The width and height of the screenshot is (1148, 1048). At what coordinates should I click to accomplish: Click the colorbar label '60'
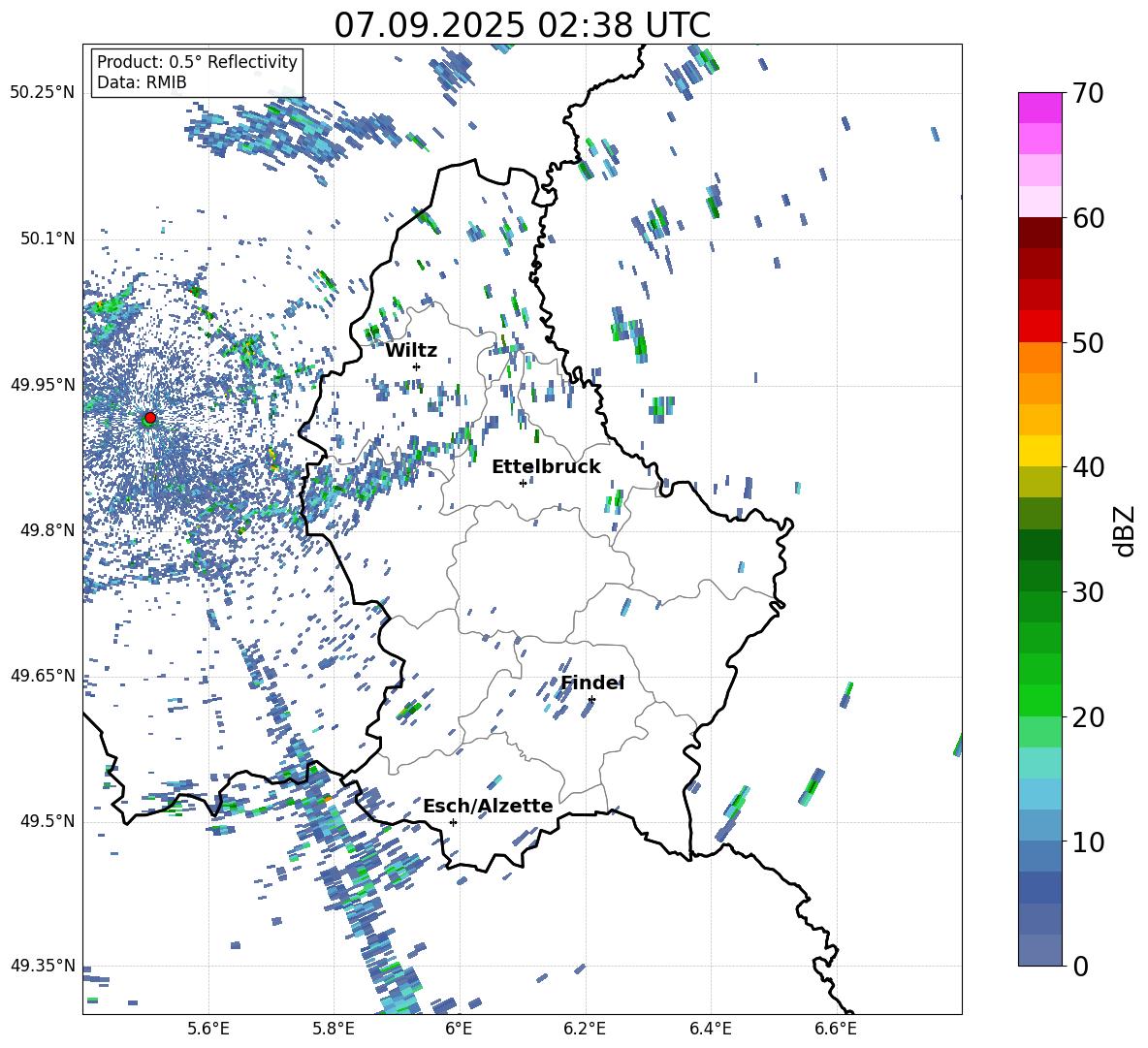pyautogui.click(x=1088, y=218)
